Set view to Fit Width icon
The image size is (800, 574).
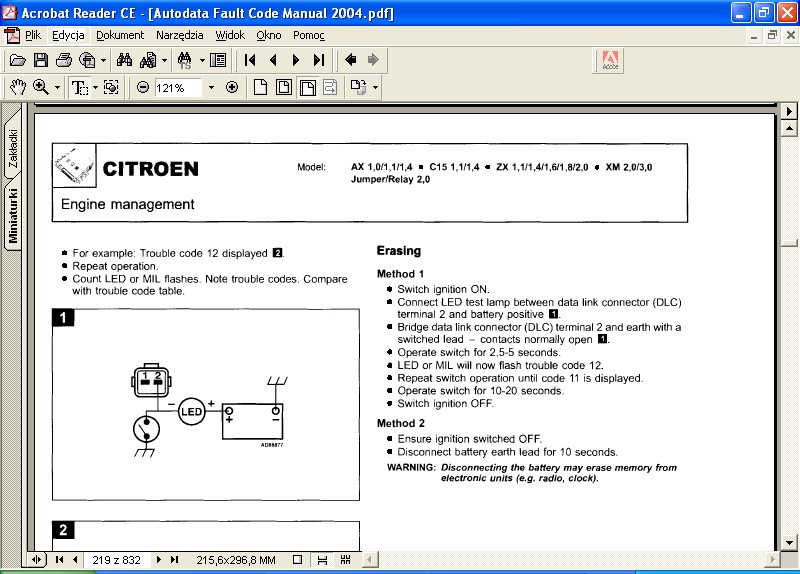(308, 87)
